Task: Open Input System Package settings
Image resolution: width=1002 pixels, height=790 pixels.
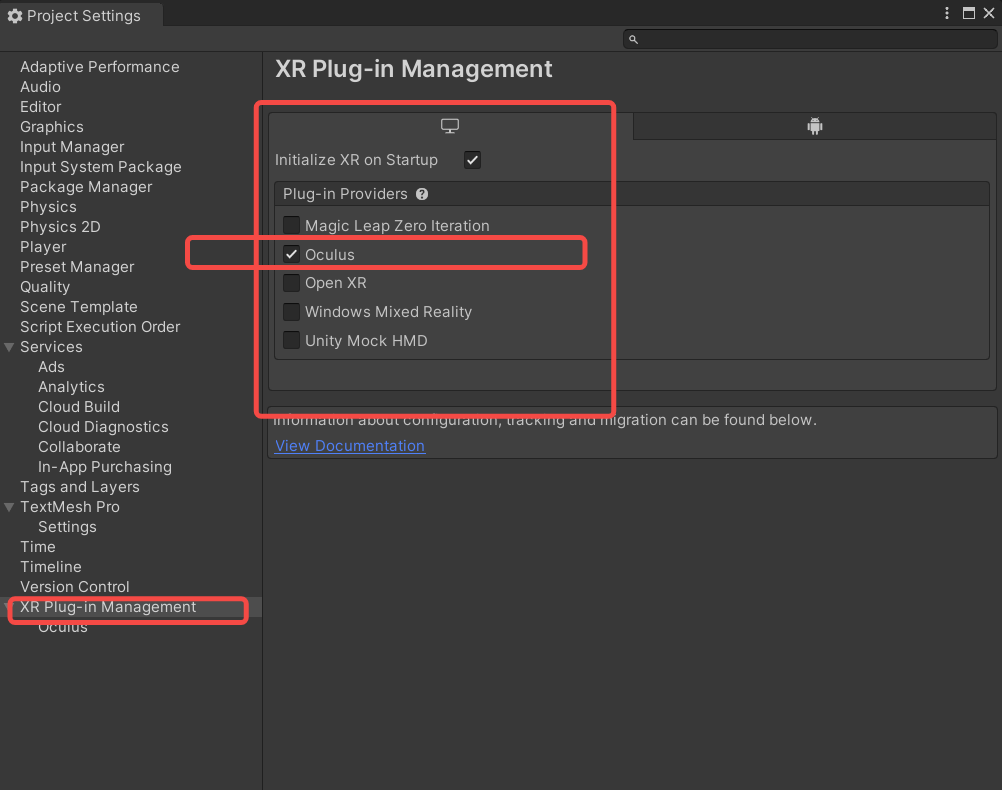Action: coord(101,167)
